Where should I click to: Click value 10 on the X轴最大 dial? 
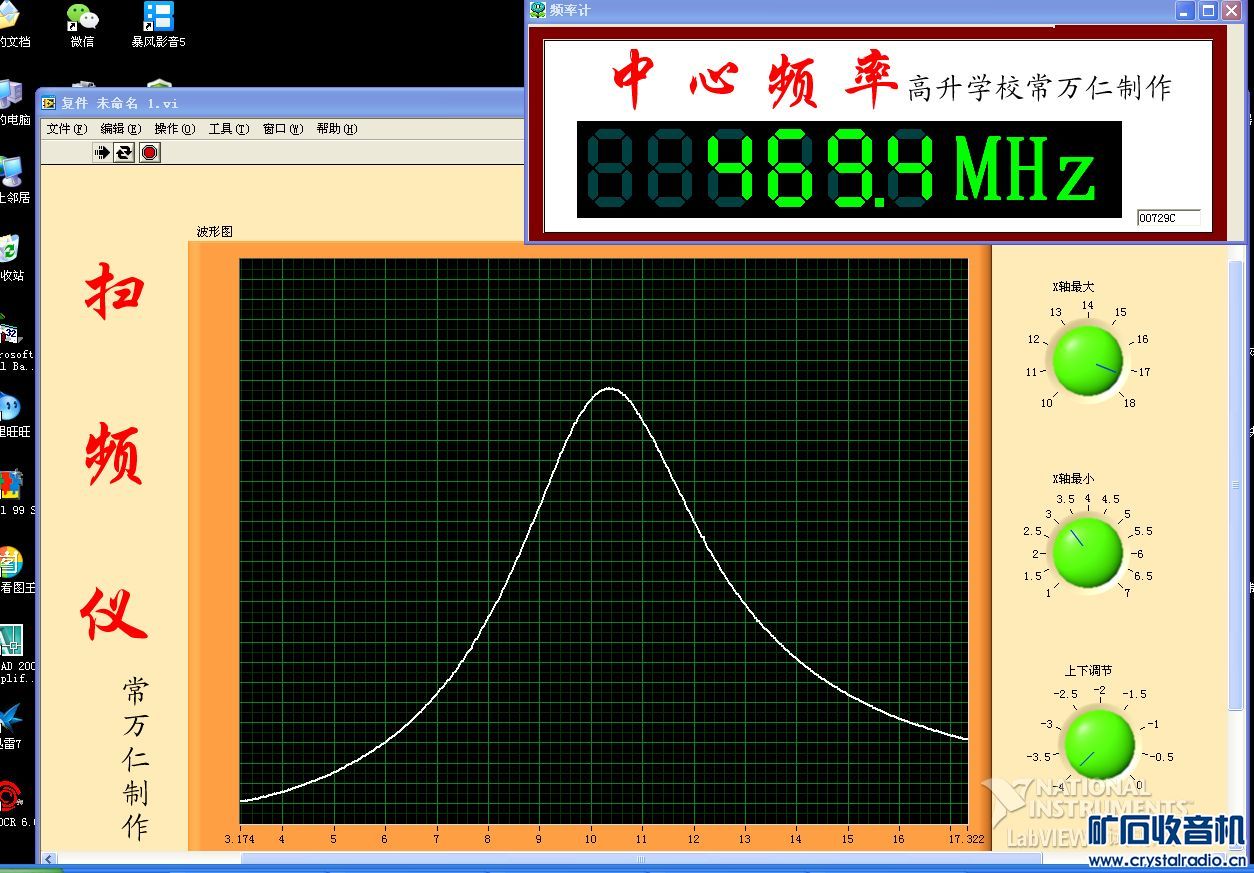click(1047, 403)
